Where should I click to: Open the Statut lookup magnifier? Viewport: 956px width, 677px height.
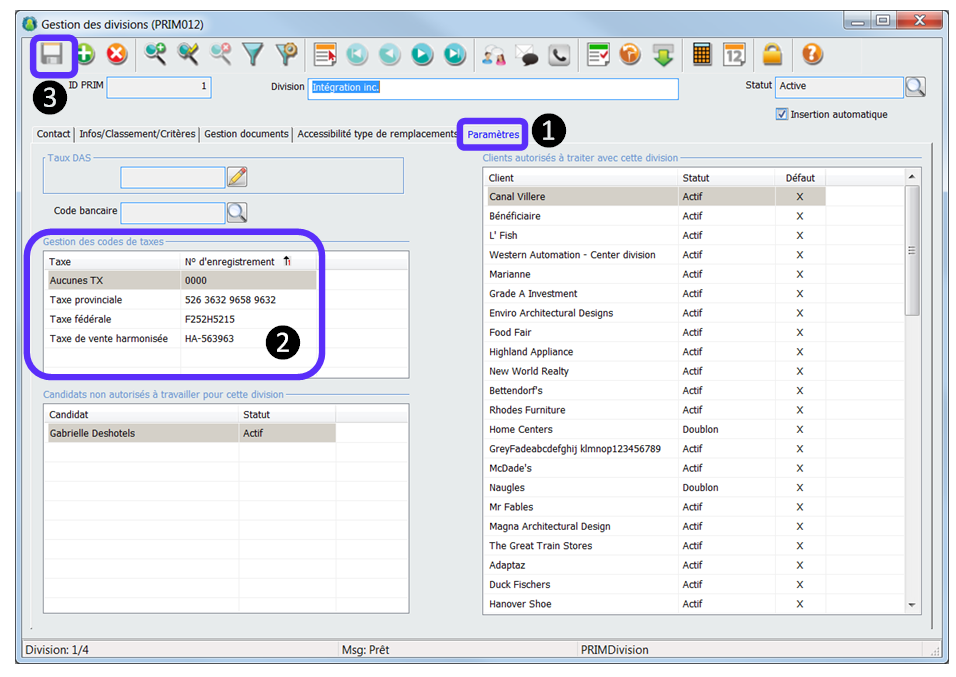(915, 87)
